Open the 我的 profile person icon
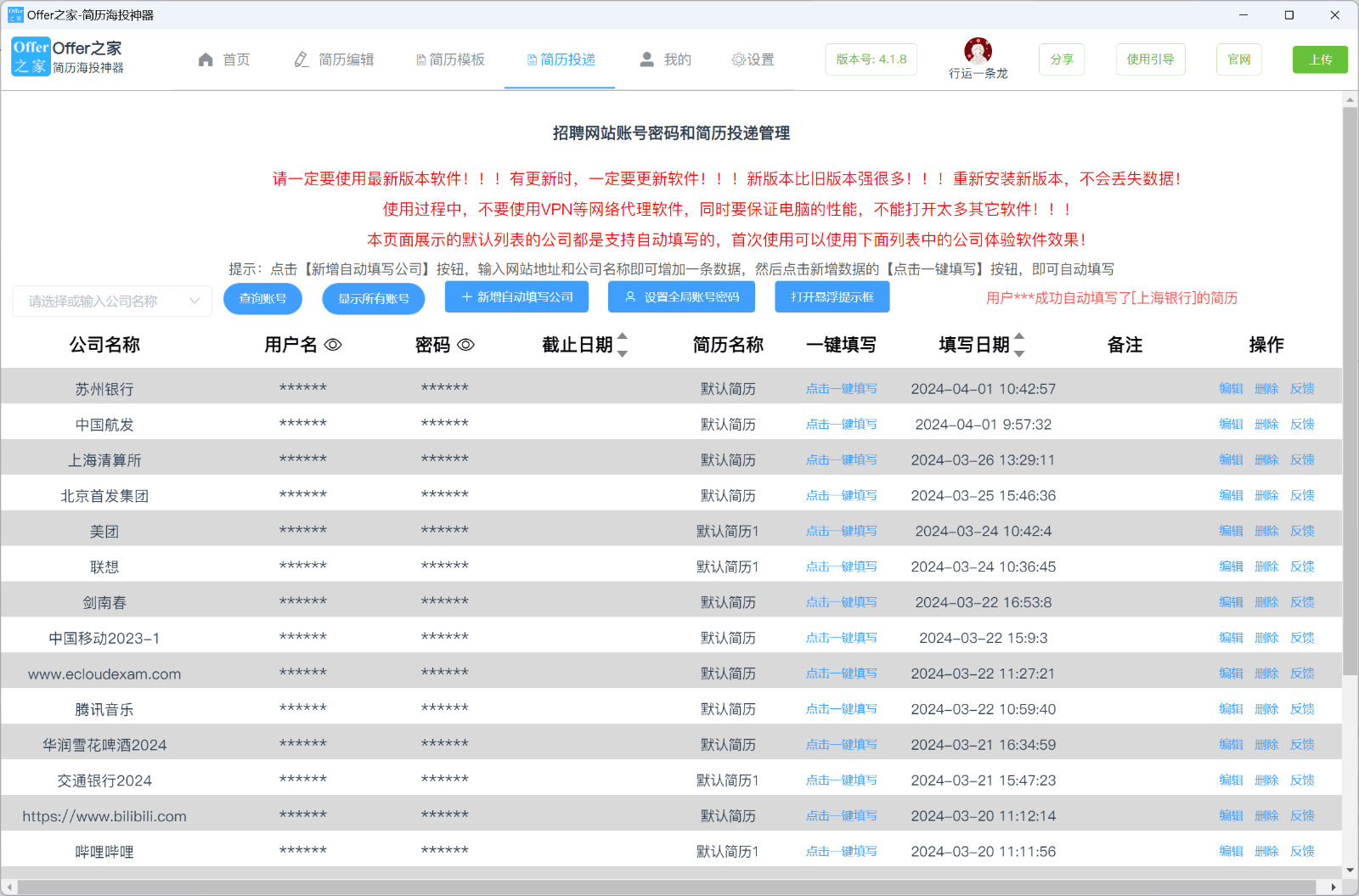Viewport: 1359px width, 896px height. pos(646,59)
